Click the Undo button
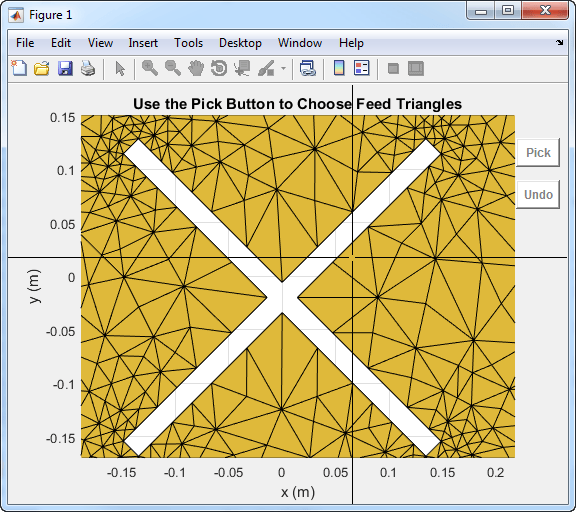 [x=538, y=194]
